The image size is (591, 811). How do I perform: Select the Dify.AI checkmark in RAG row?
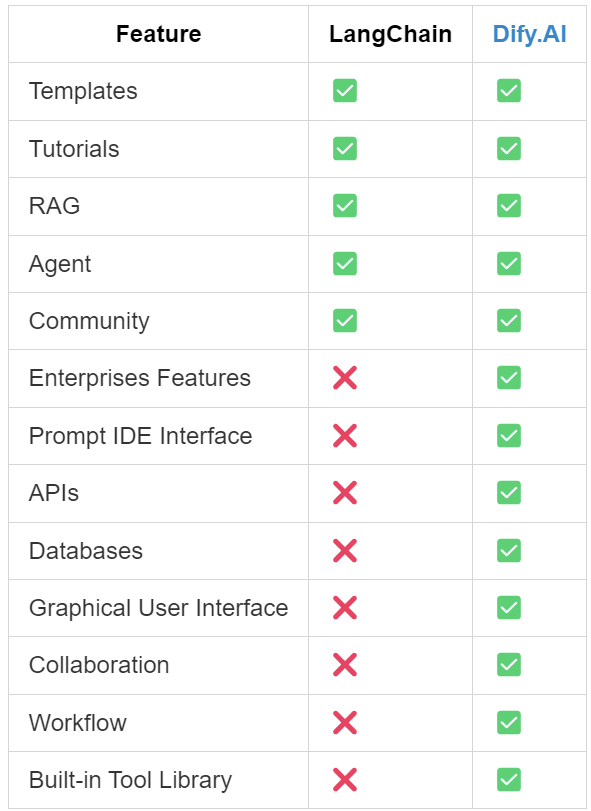pyautogui.click(x=509, y=206)
